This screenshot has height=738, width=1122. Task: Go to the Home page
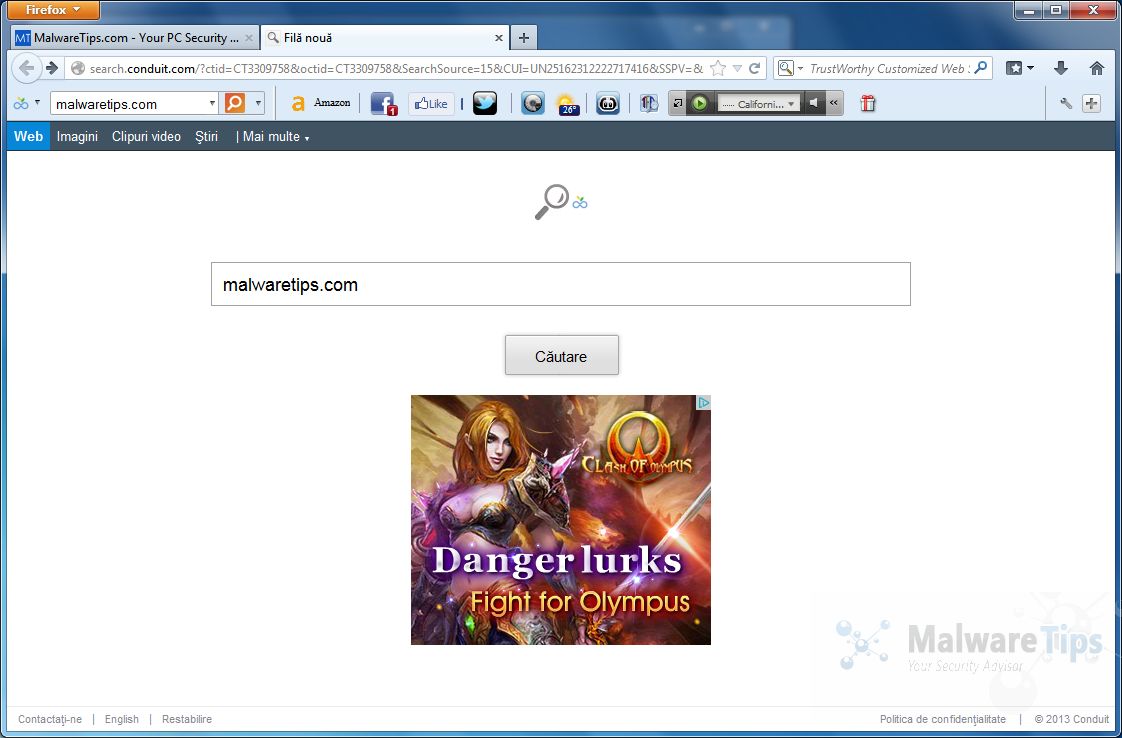tap(1096, 69)
